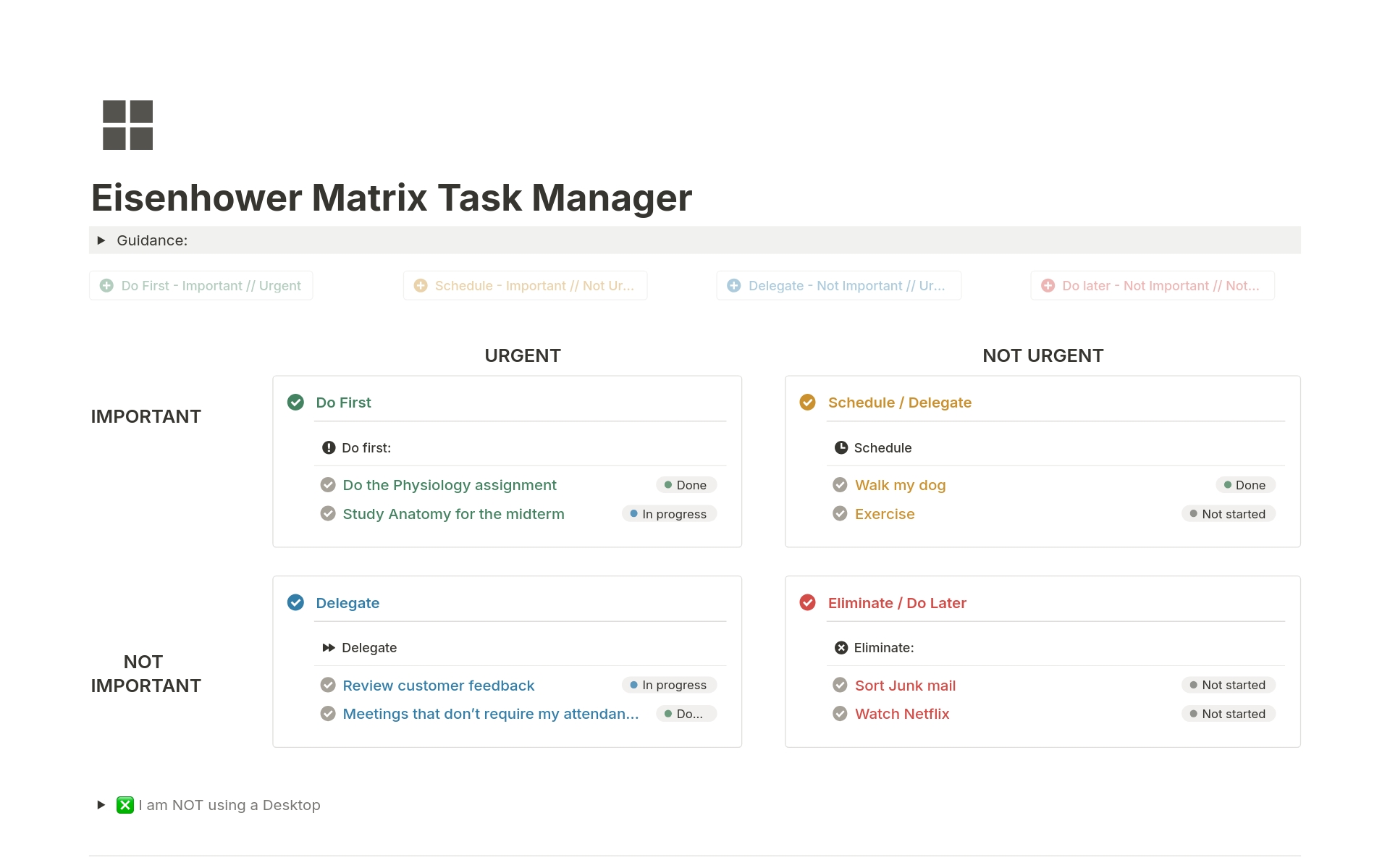Check off the Watch Netflix task
The width and height of the screenshot is (1390, 868).
point(840,714)
